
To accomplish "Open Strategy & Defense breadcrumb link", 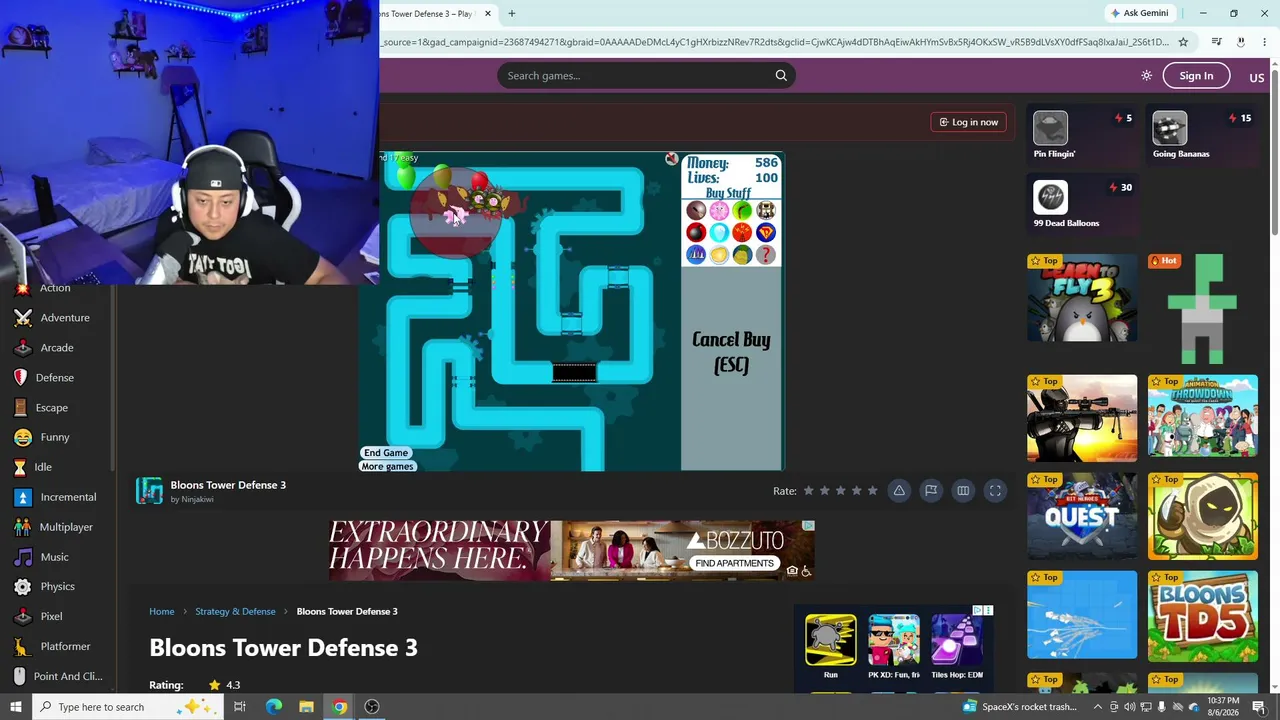I will click(235, 612).
